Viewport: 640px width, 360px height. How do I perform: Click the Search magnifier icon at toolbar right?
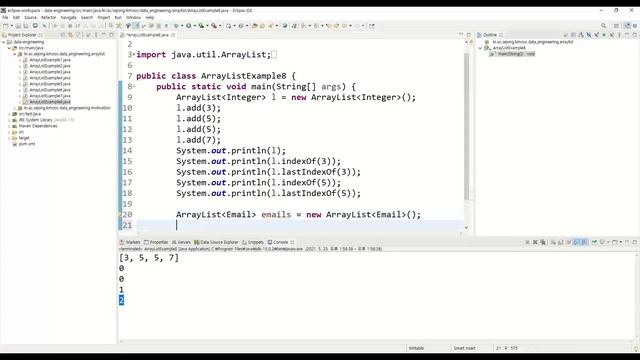[604, 26]
